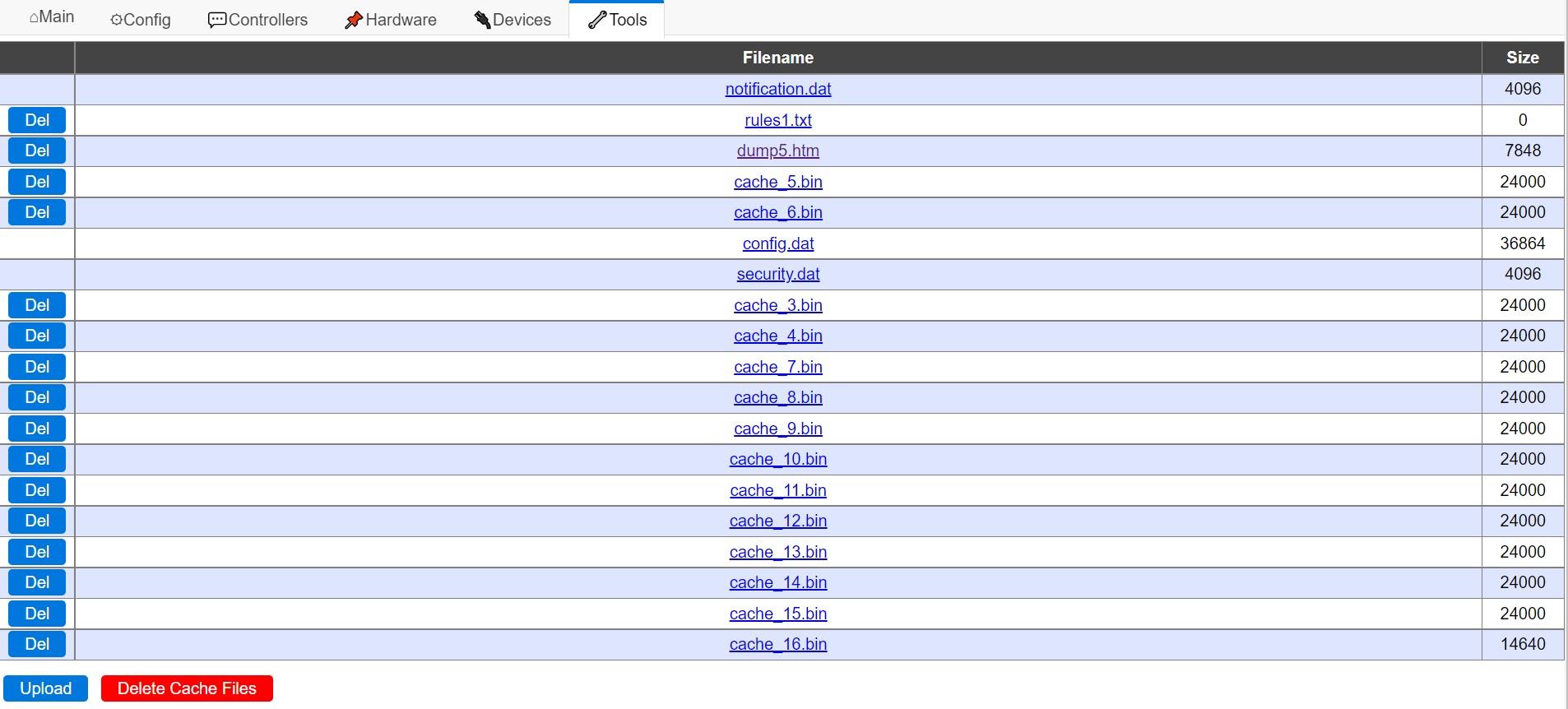The image size is (1568, 709).
Task: Click the 36864 size value
Action: [1523, 243]
